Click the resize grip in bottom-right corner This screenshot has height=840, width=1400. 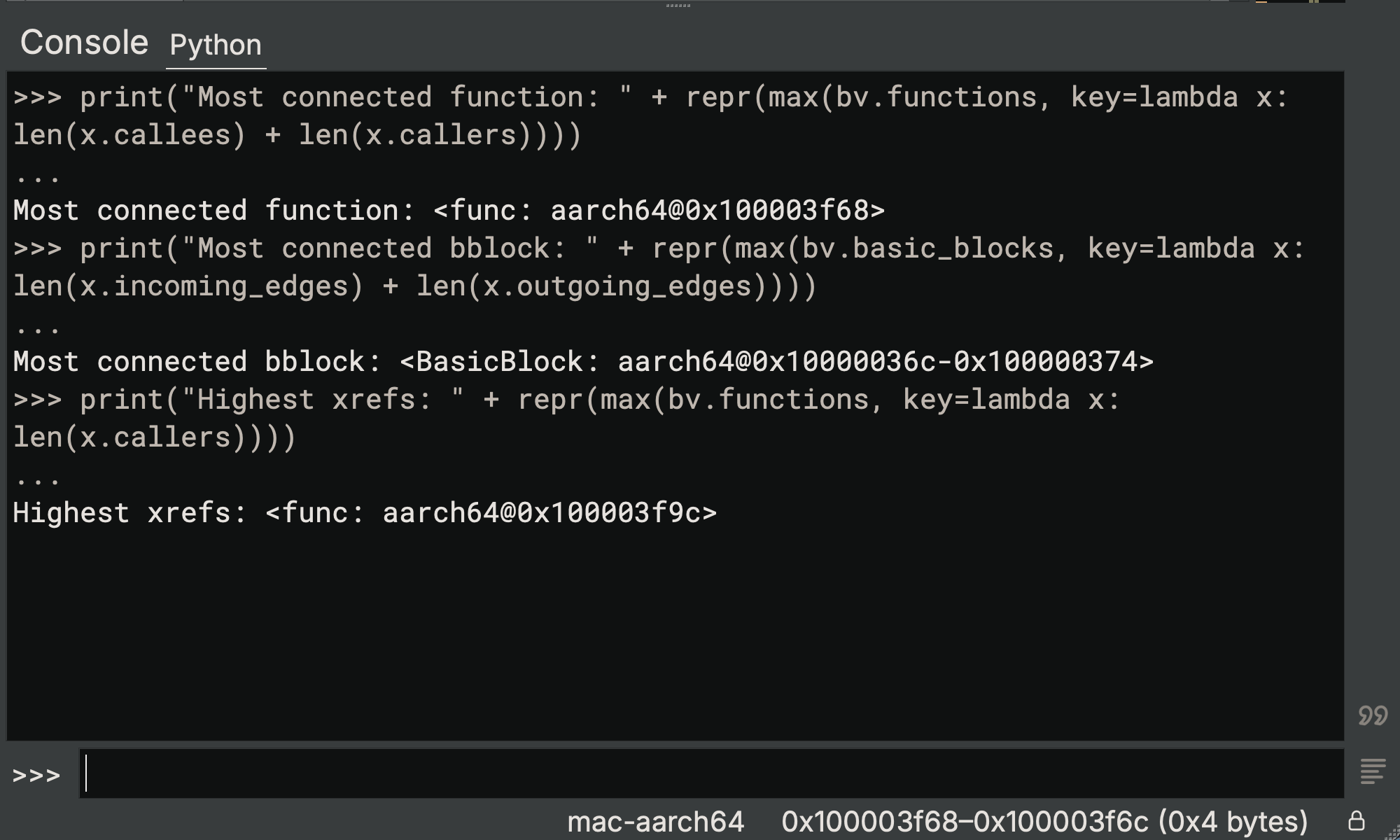click(1392, 832)
